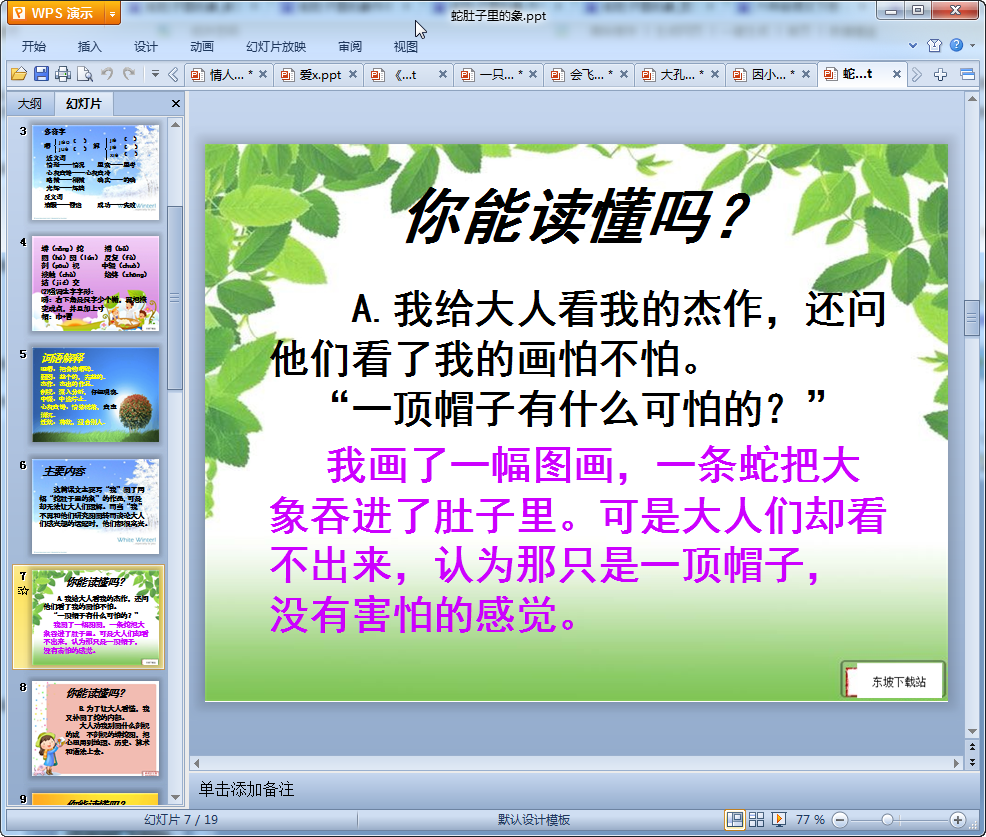Close the 爱x.ppt document tab
This screenshot has width=986, height=837.
tap(353, 74)
